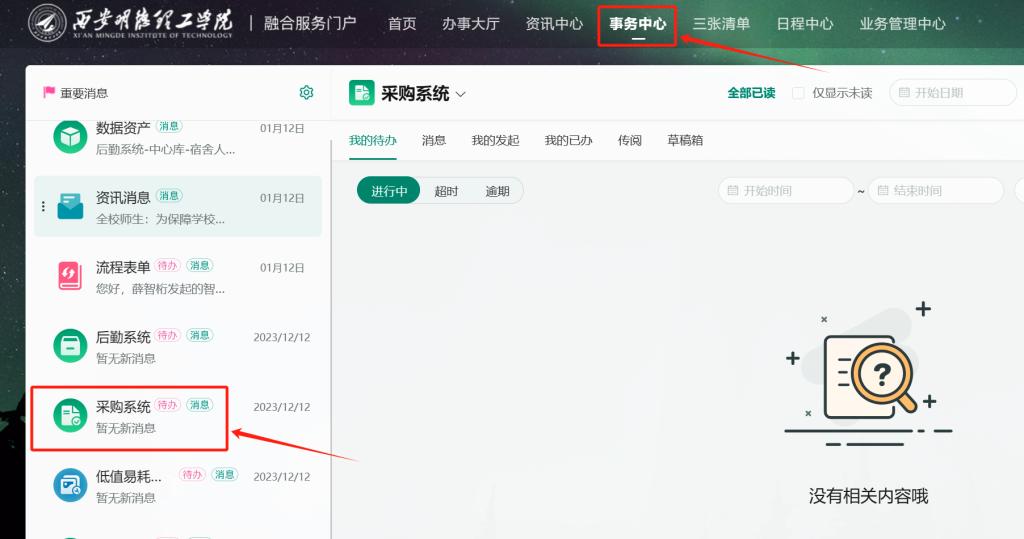Open 事务中心 in top navigation
The image size is (1024, 539).
tap(637, 24)
